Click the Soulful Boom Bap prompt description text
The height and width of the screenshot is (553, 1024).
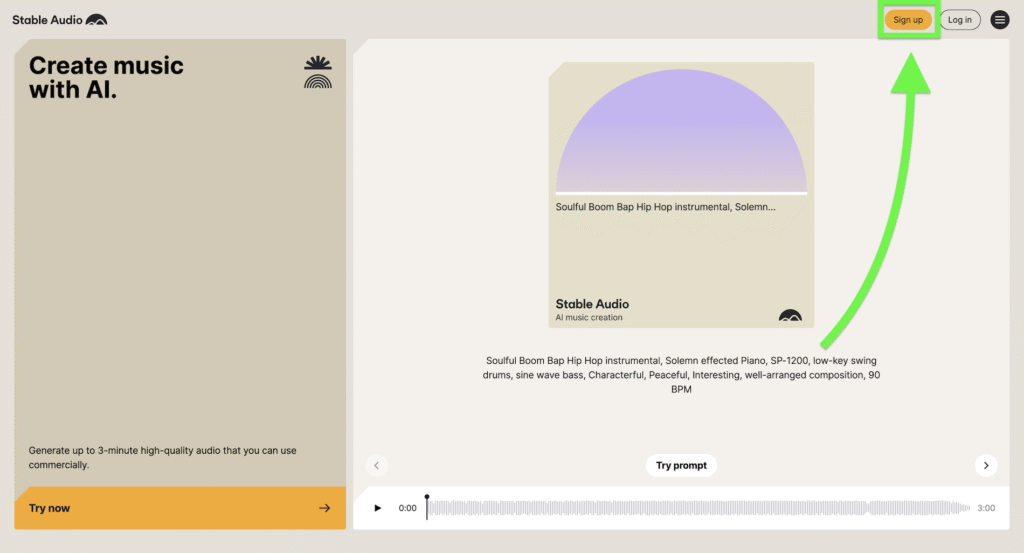[681, 374]
